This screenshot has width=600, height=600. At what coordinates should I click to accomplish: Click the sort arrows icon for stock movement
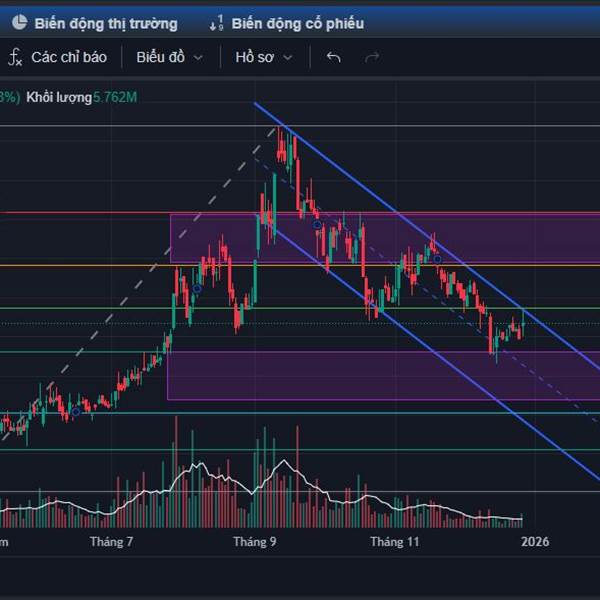click(216, 23)
